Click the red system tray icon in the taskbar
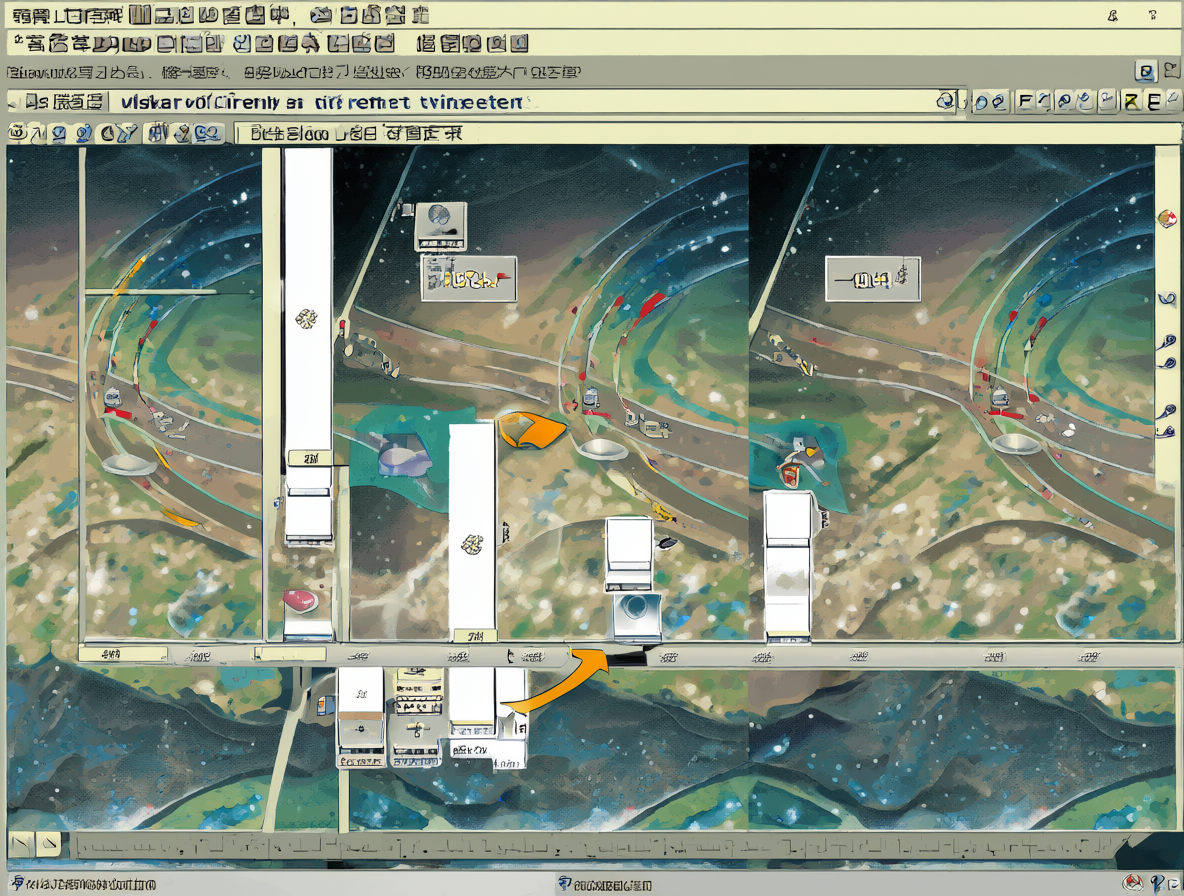This screenshot has width=1184, height=896. (x=1132, y=882)
